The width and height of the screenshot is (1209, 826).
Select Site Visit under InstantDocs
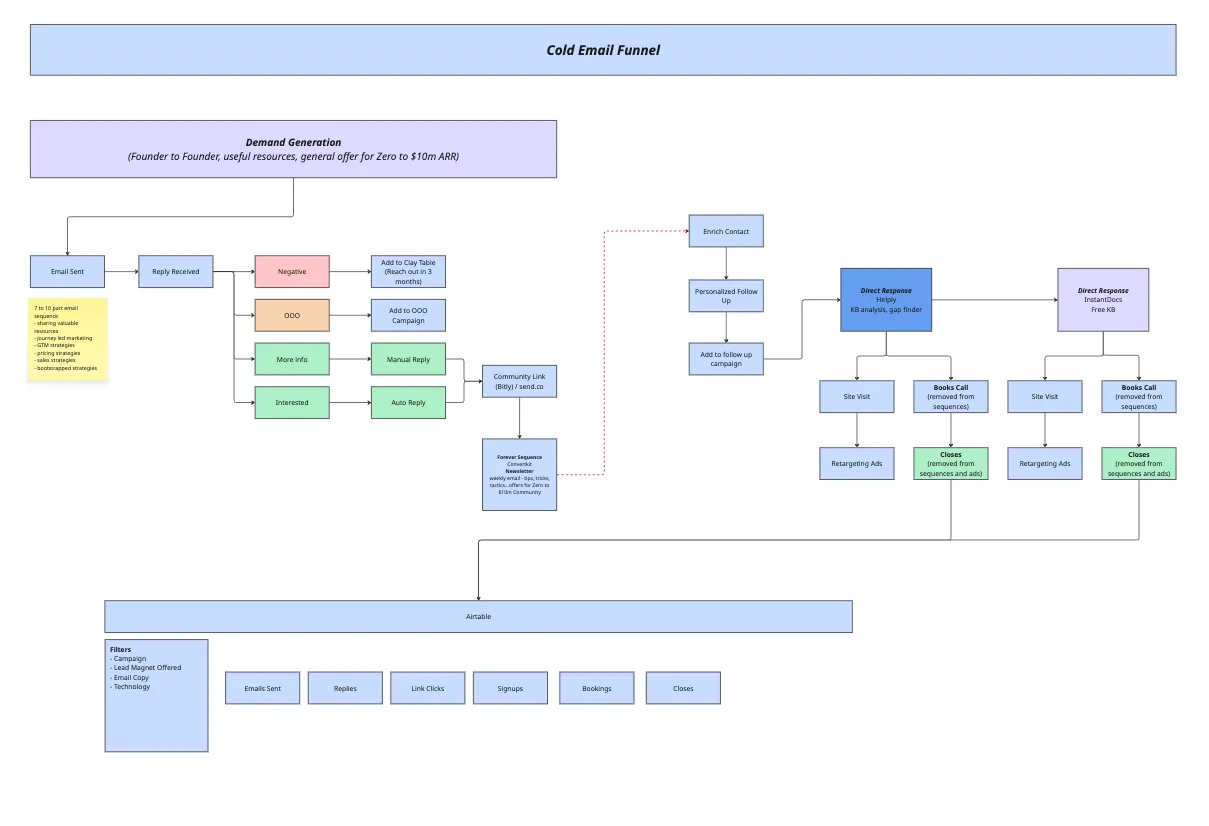click(1045, 396)
